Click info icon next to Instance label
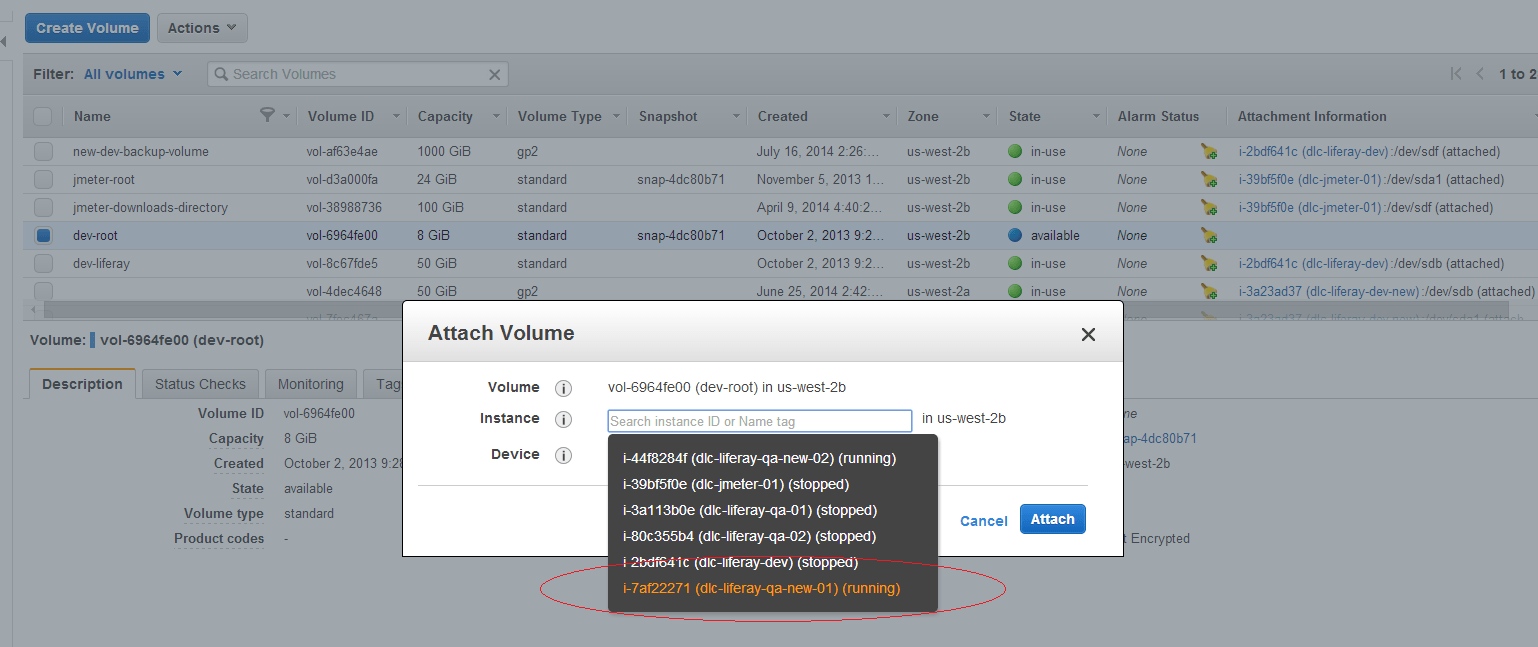This screenshot has height=647, width=1538. pos(563,420)
